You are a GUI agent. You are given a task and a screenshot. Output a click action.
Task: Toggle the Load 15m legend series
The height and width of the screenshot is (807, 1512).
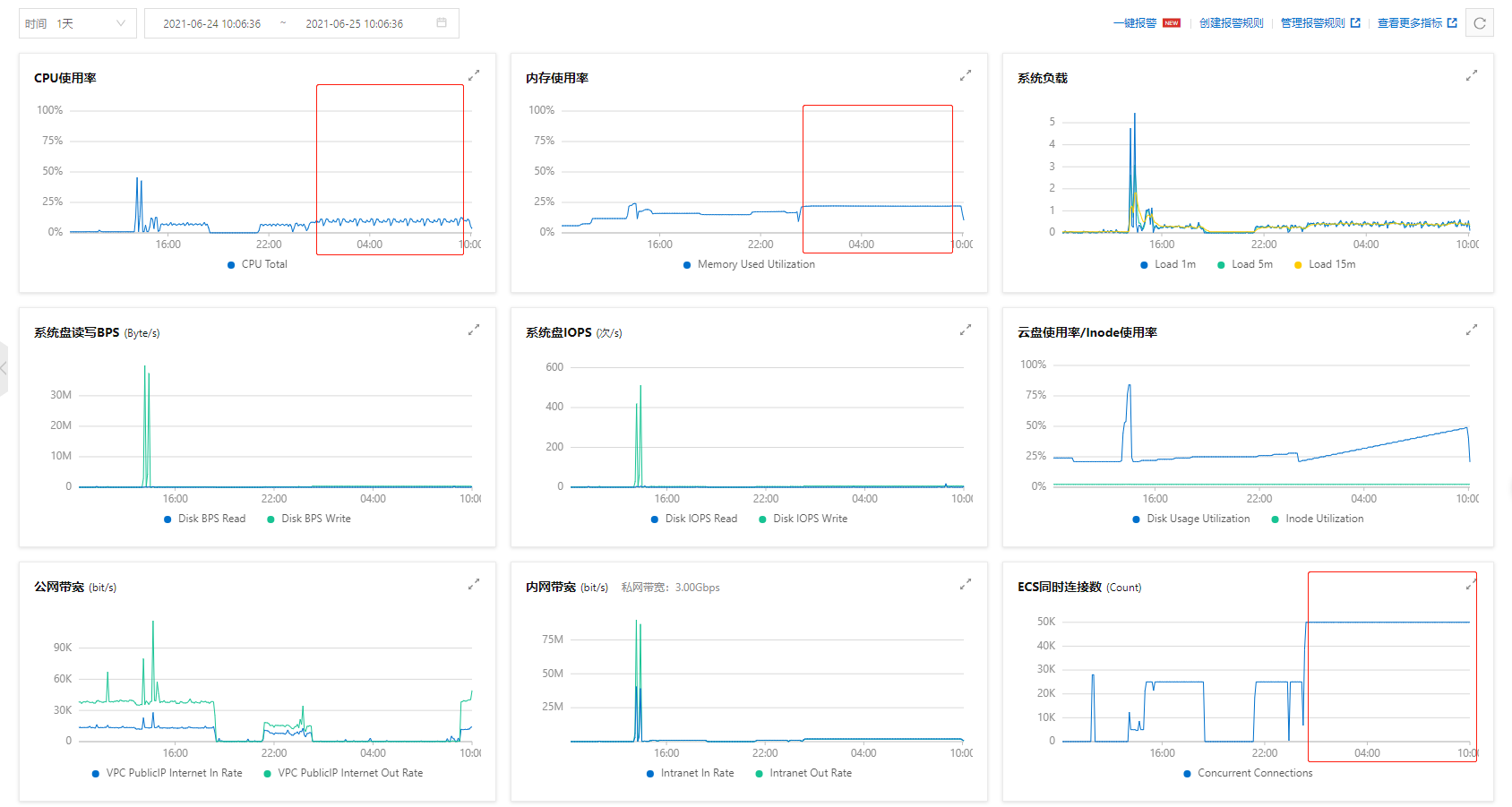pos(1325,264)
